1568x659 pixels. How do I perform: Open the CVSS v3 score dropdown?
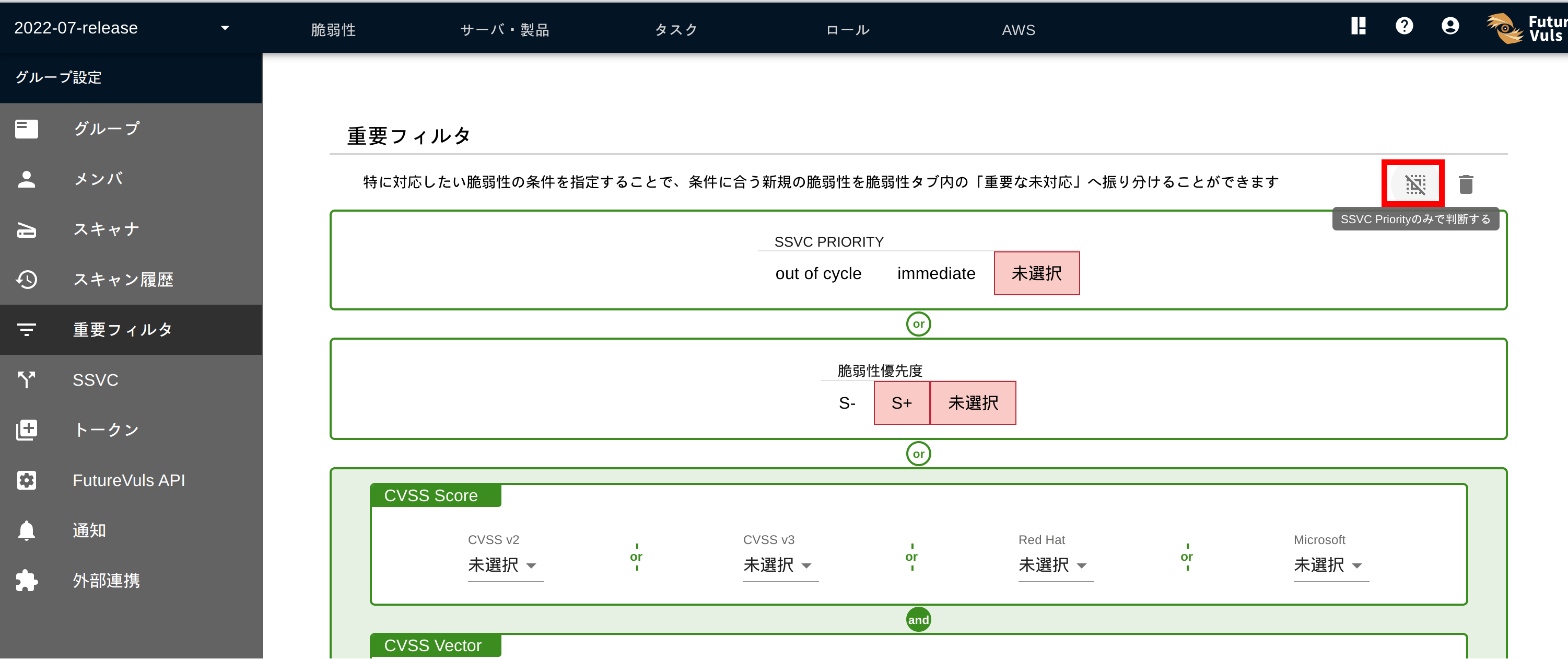click(779, 565)
